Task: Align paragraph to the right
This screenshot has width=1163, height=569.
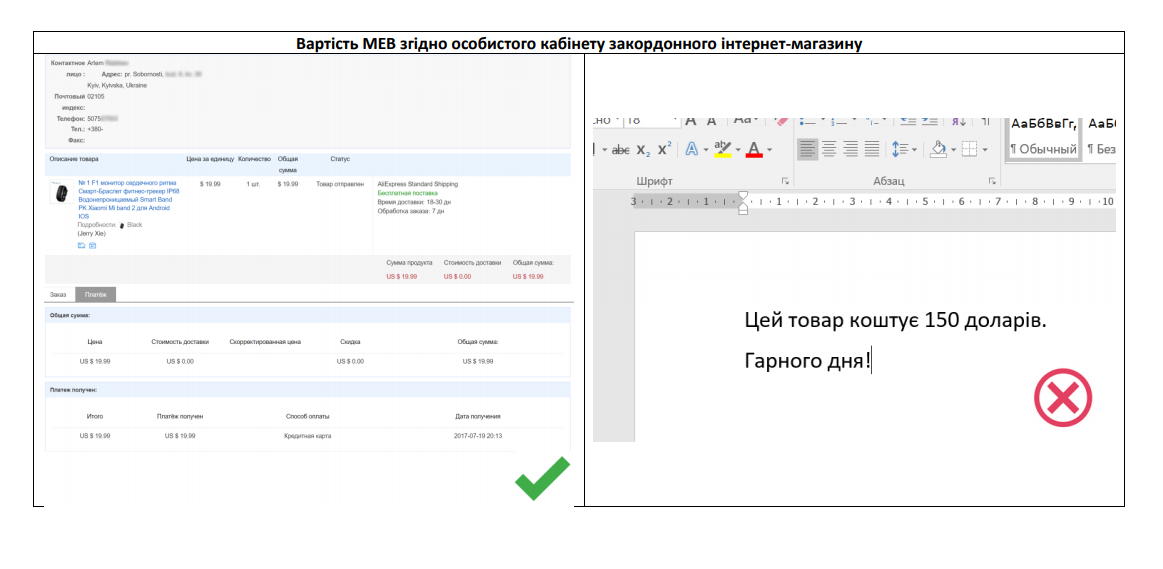Action: tap(851, 149)
